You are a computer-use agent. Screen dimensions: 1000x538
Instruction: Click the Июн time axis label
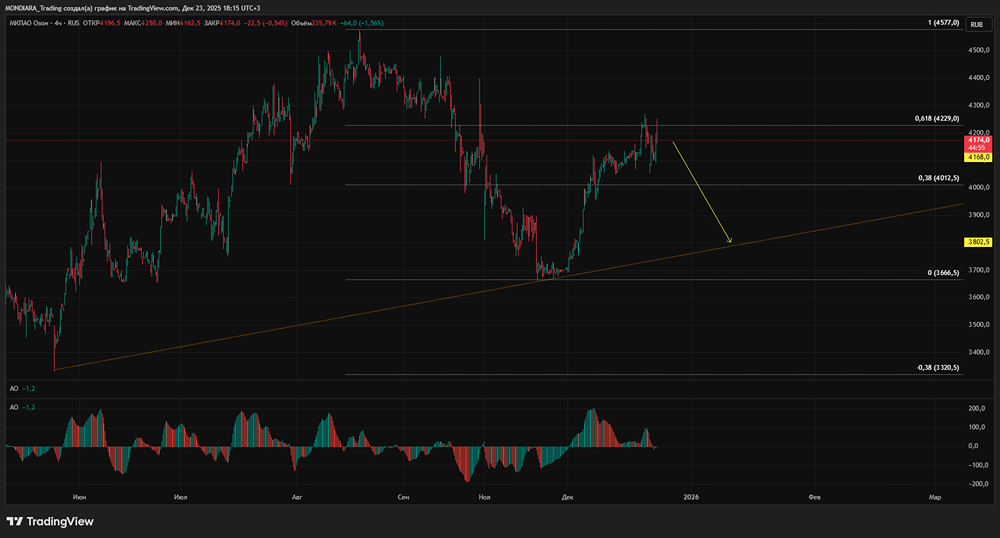coord(79,497)
